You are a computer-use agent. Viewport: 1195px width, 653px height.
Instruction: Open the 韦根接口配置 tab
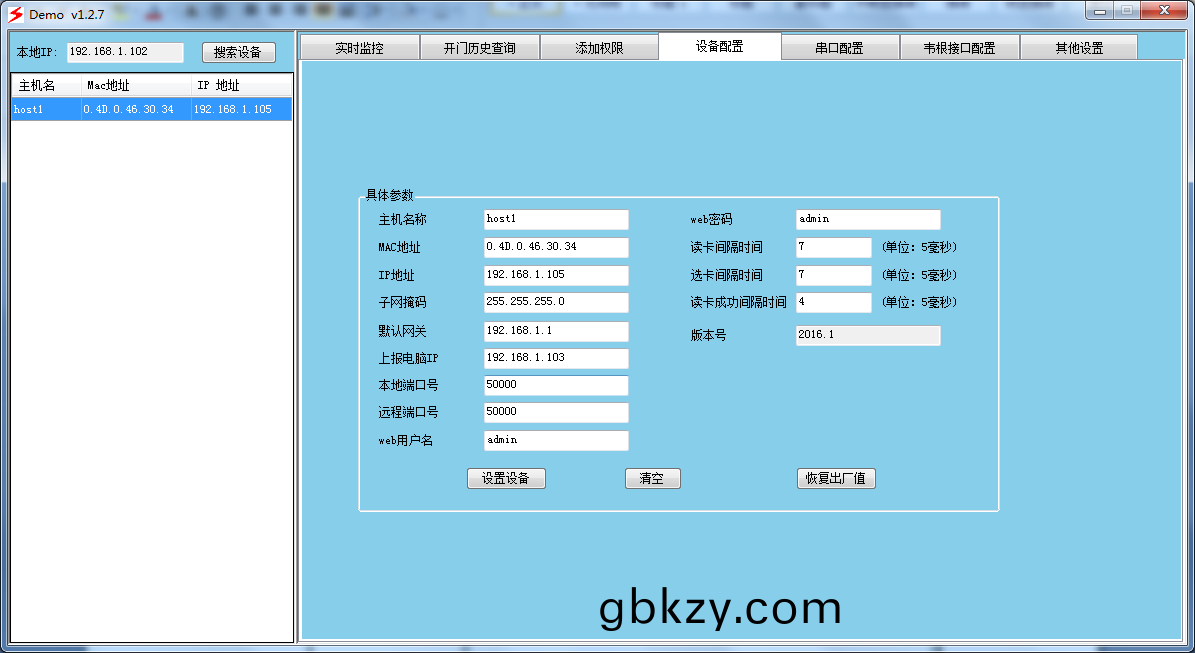959,48
